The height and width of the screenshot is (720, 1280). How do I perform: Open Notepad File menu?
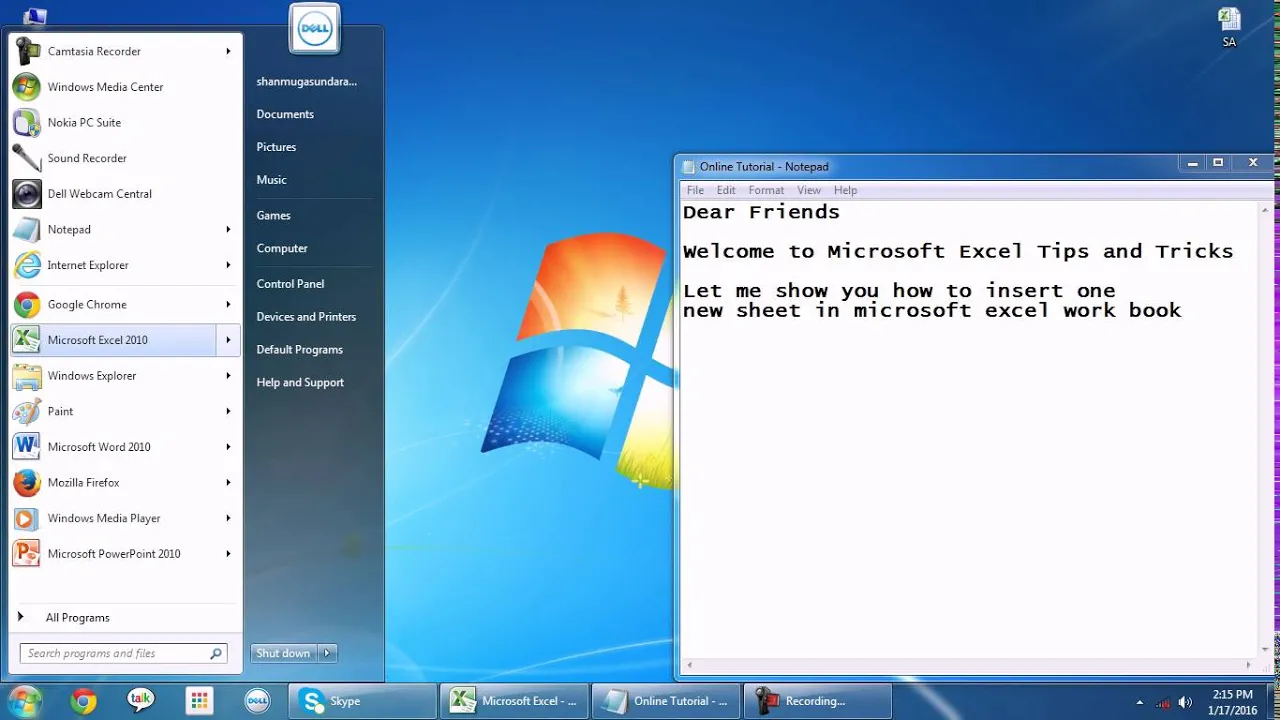tap(695, 190)
